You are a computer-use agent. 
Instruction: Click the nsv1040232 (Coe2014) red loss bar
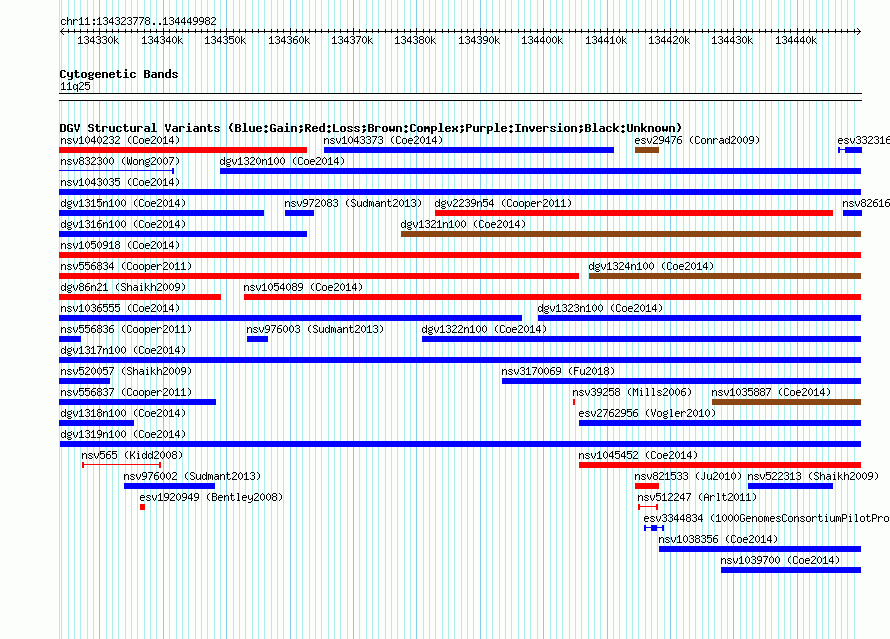pyautogui.click(x=183, y=150)
